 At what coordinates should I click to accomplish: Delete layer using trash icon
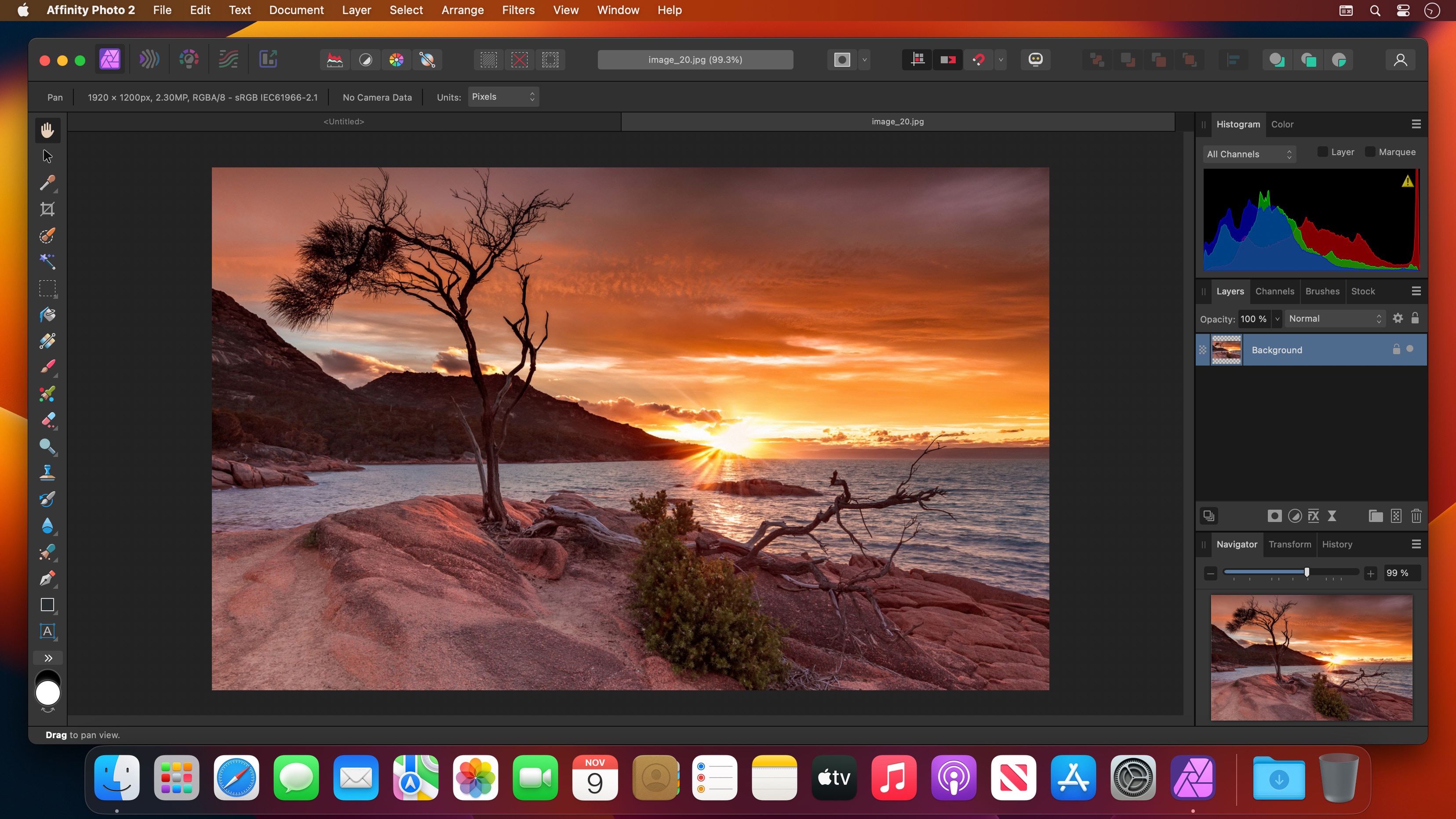click(x=1416, y=516)
